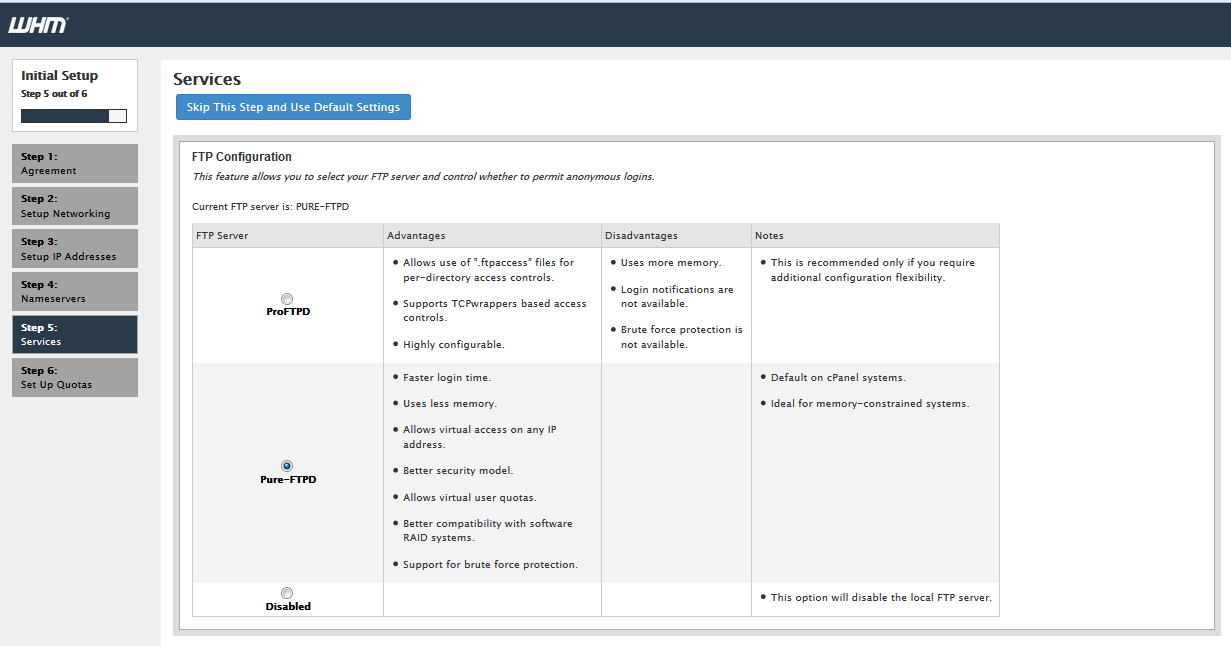Click 'Uses more memory.' bullet text
1231x646 pixels.
point(671,262)
